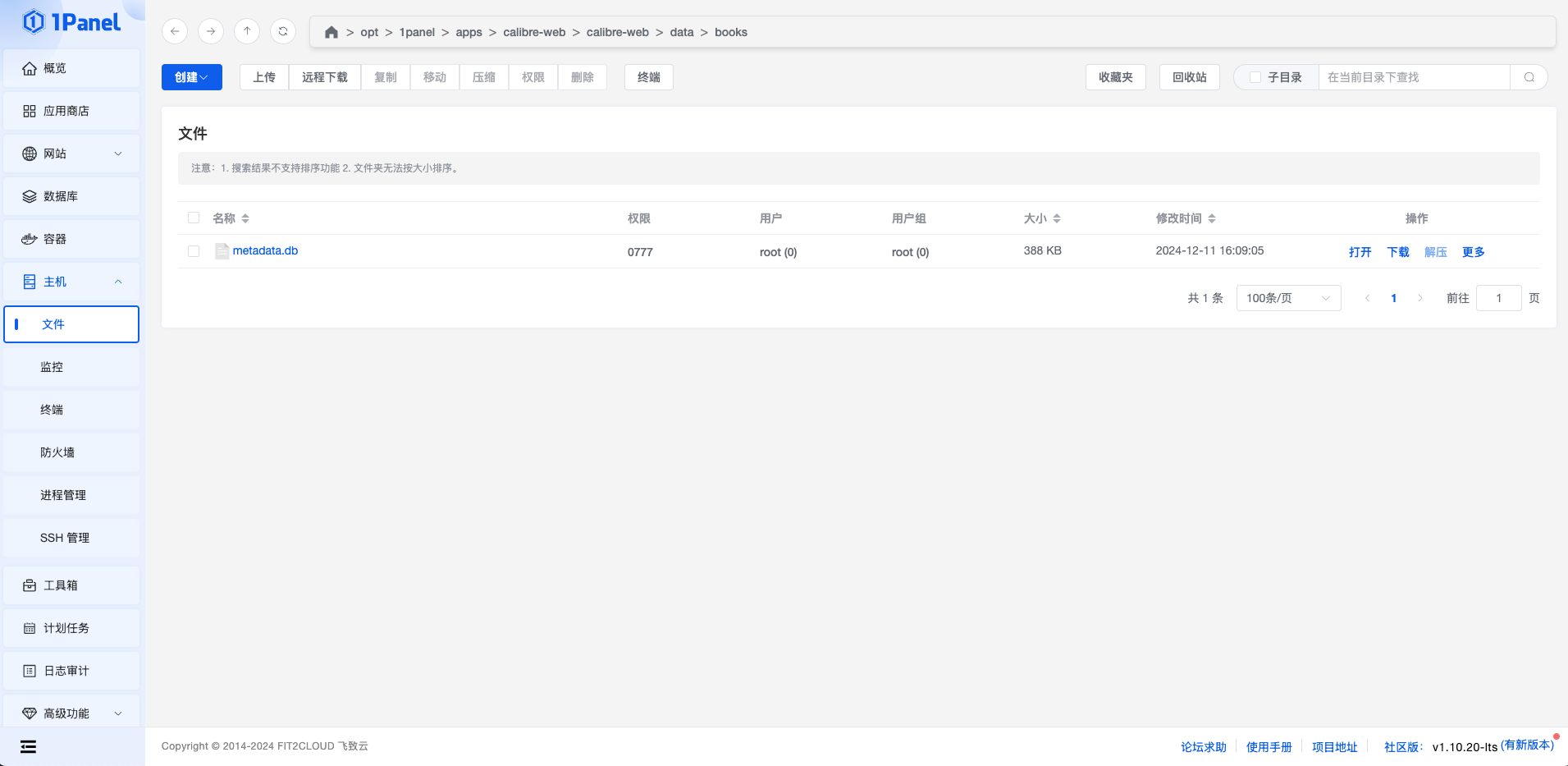Click the back navigation arrow icon

click(175, 31)
